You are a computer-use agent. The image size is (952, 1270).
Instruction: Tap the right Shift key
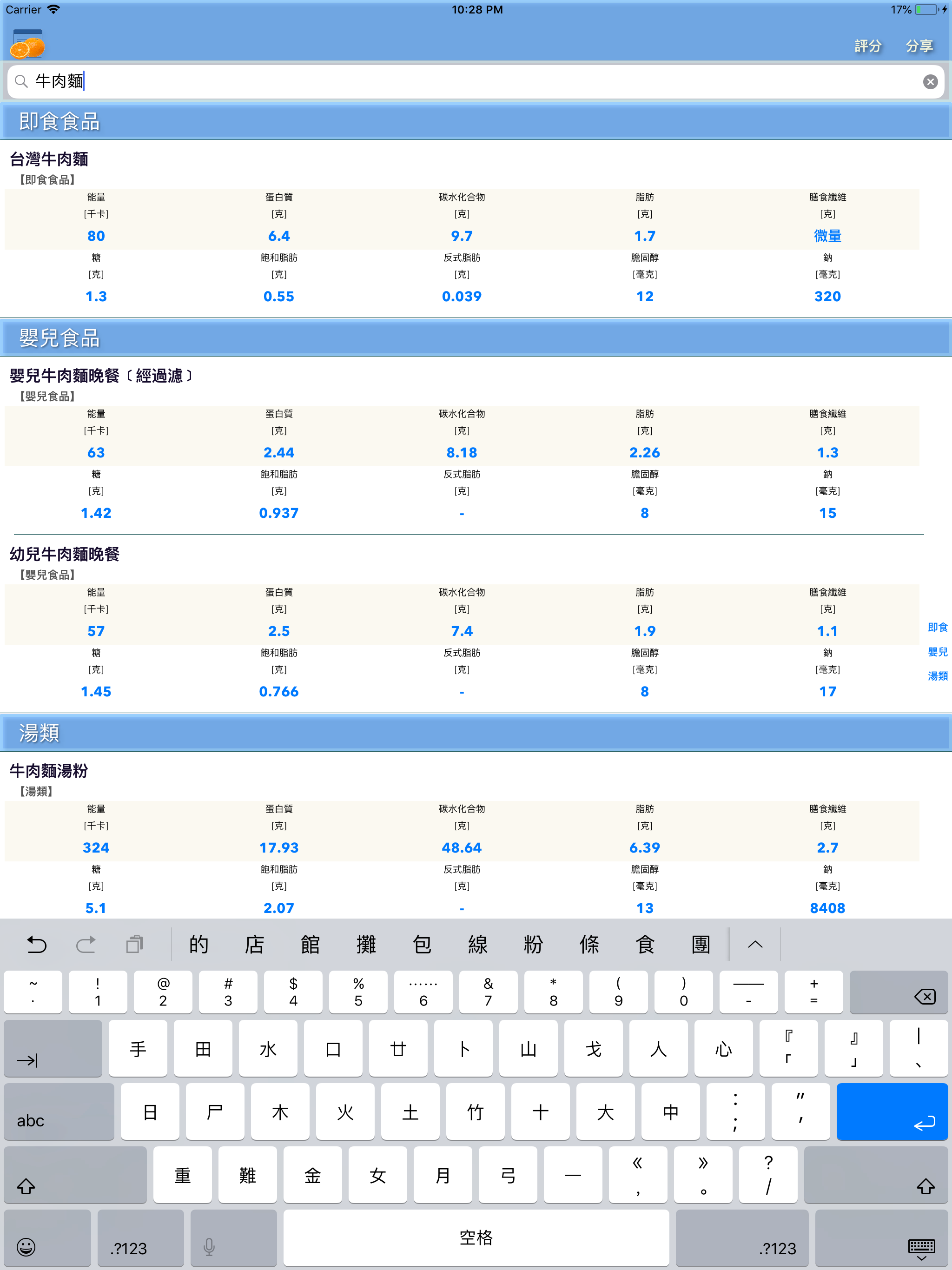click(876, 1175)
